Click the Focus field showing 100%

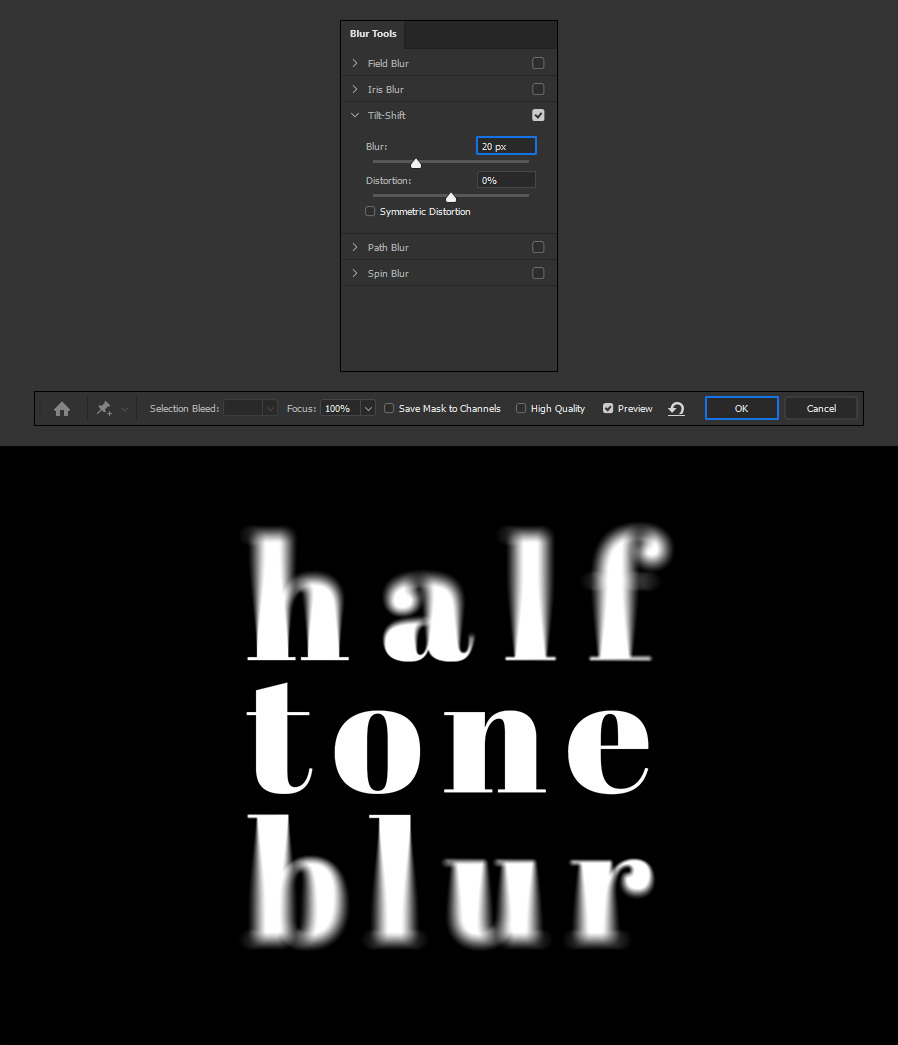[x=340, y=409]
